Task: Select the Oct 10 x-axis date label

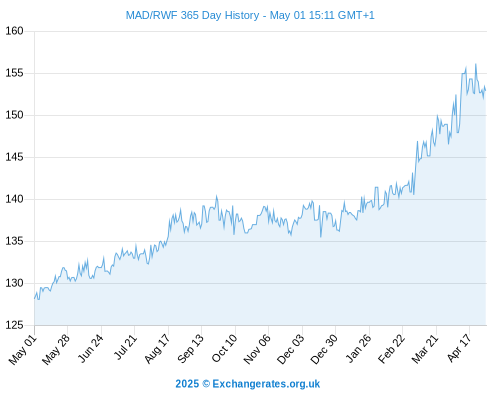Action: point(224,348)
